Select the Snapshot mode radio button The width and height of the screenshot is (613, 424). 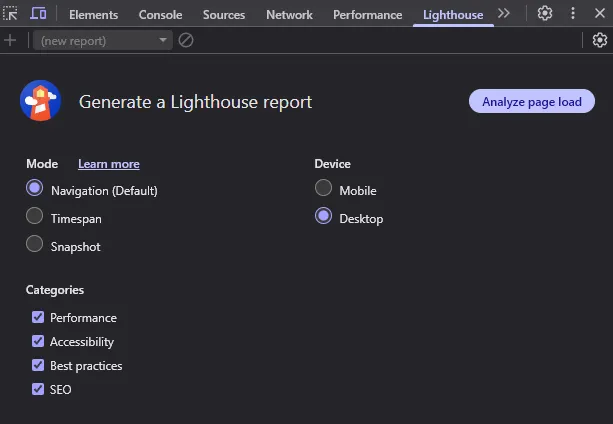click(35, 245)
